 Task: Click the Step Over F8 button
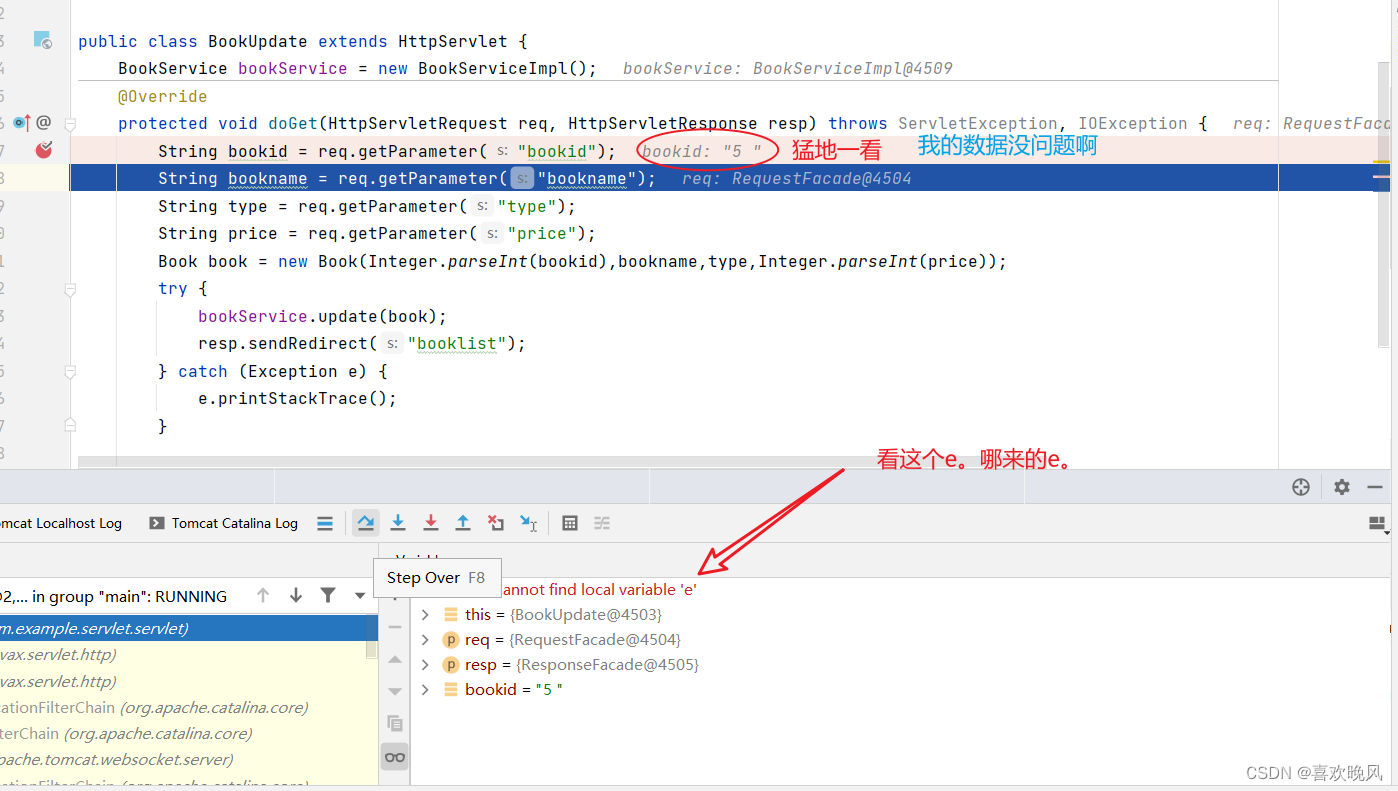point(437,577)
